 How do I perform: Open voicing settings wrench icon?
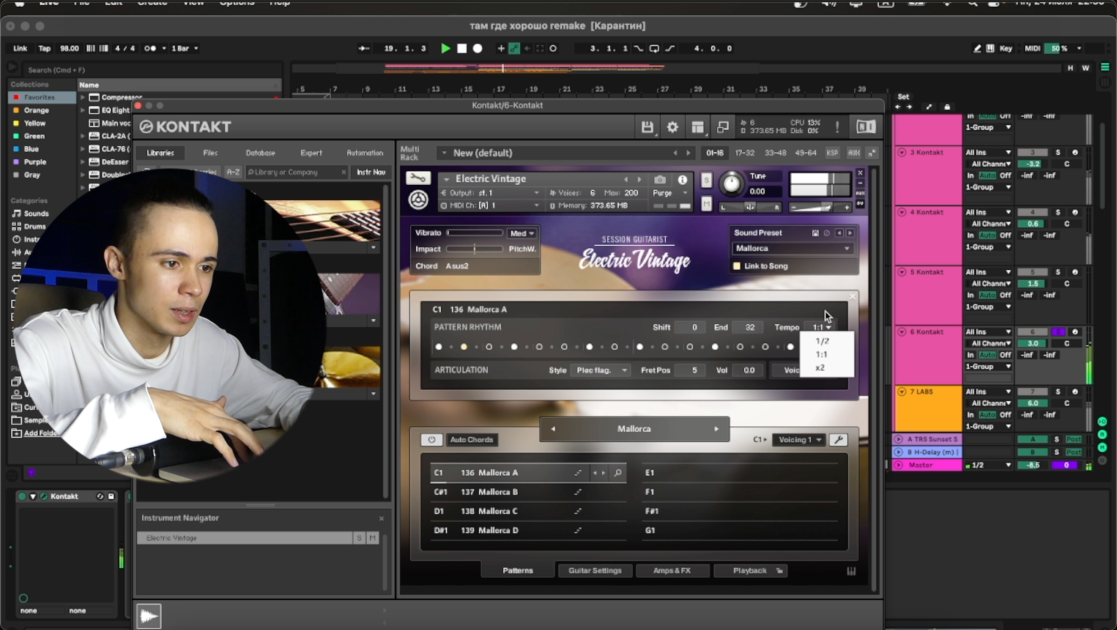click(838, 440)
